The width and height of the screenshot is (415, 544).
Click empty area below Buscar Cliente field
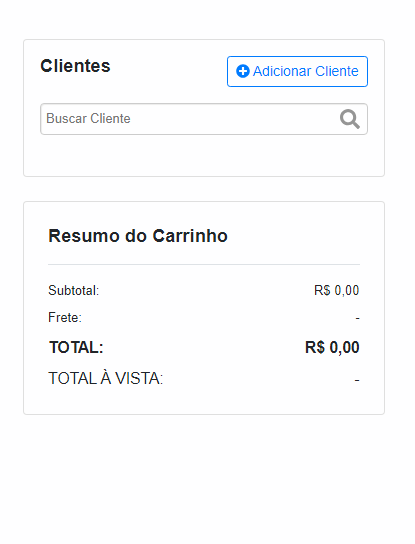204,155
